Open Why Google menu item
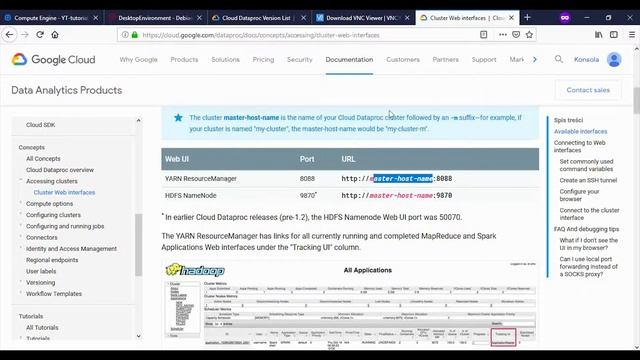Viewport: 640px width, 360px height. tap(138, 60)
